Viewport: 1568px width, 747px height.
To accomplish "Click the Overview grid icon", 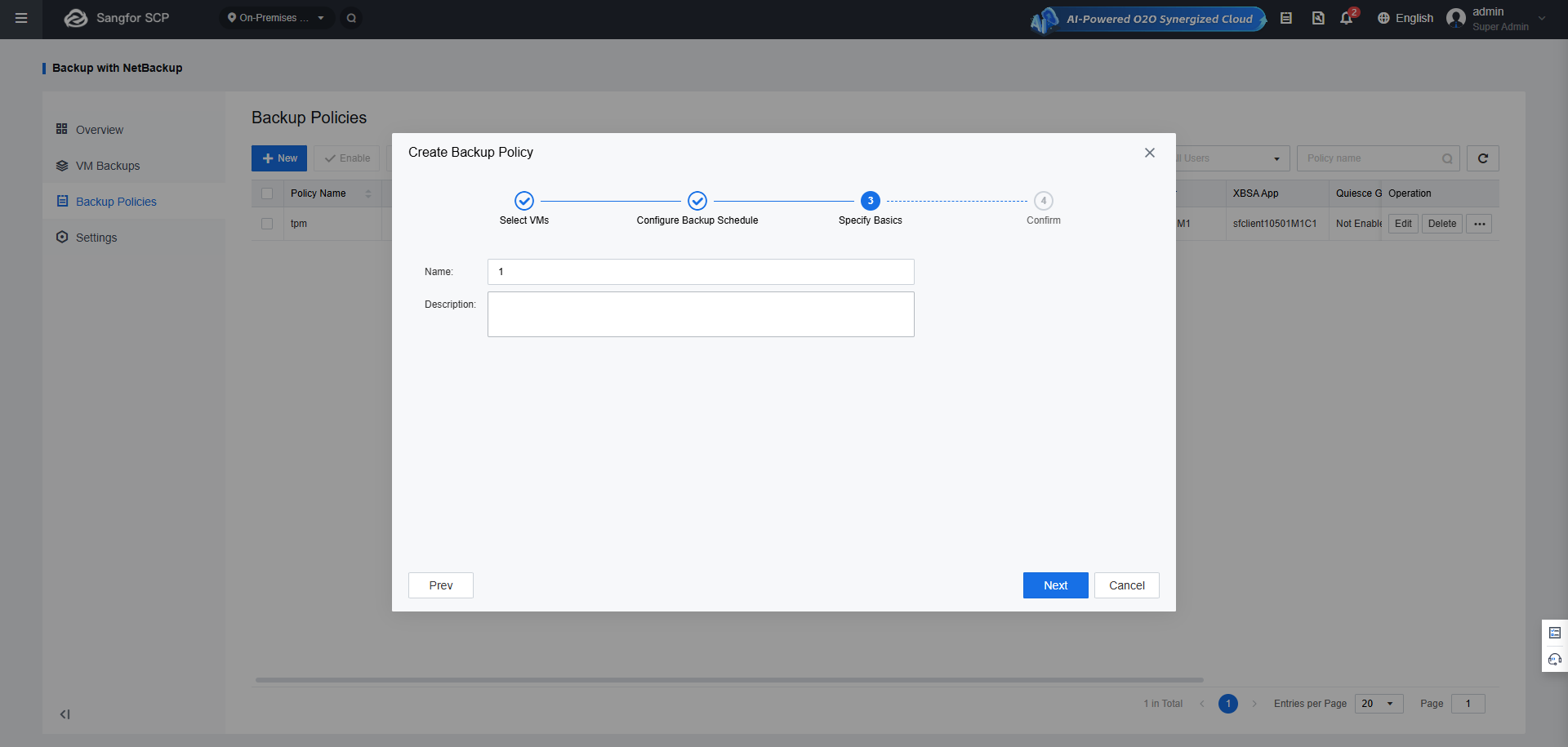I will (x=62, y=129).
